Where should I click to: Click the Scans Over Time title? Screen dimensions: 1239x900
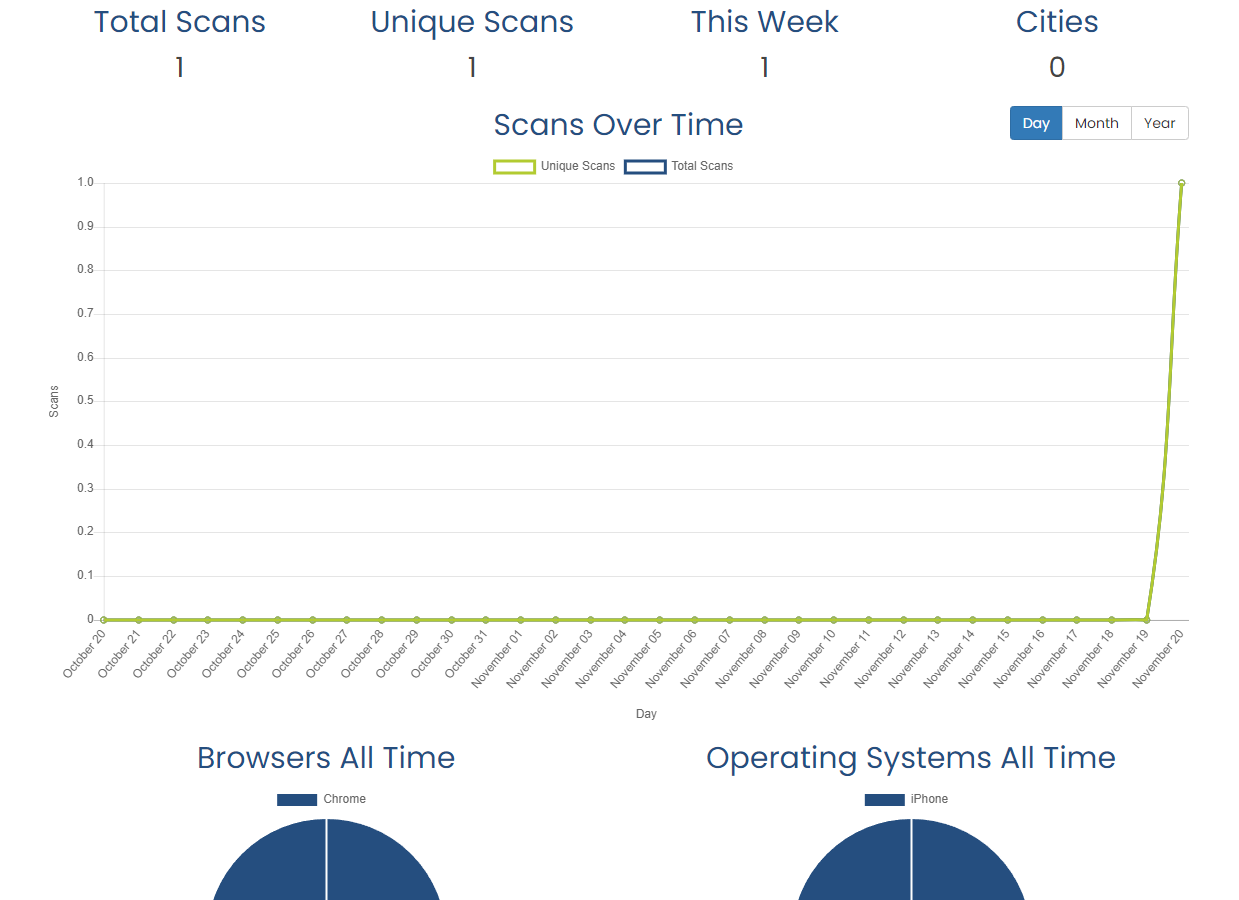[618, 125]
